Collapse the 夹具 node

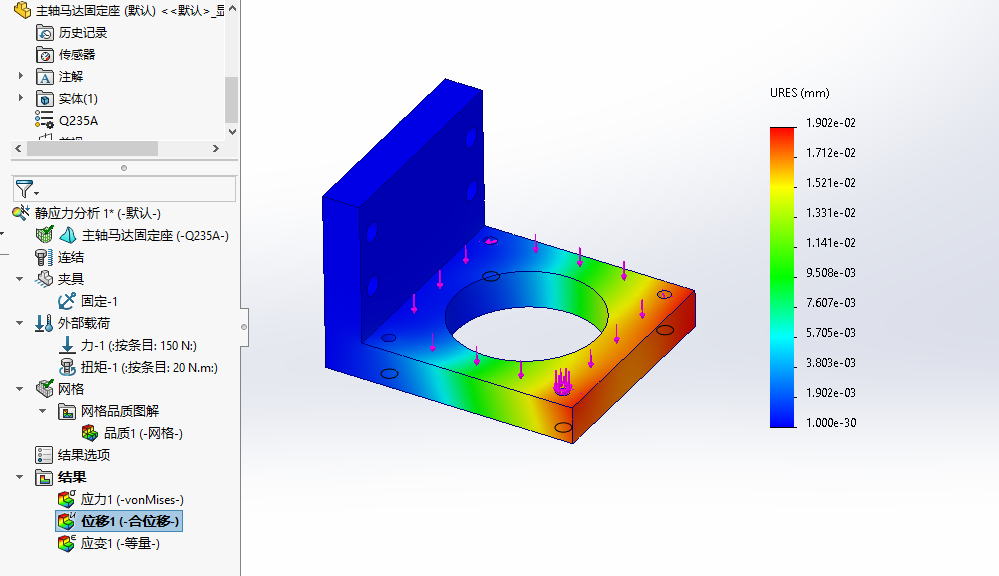coord(20,279)
